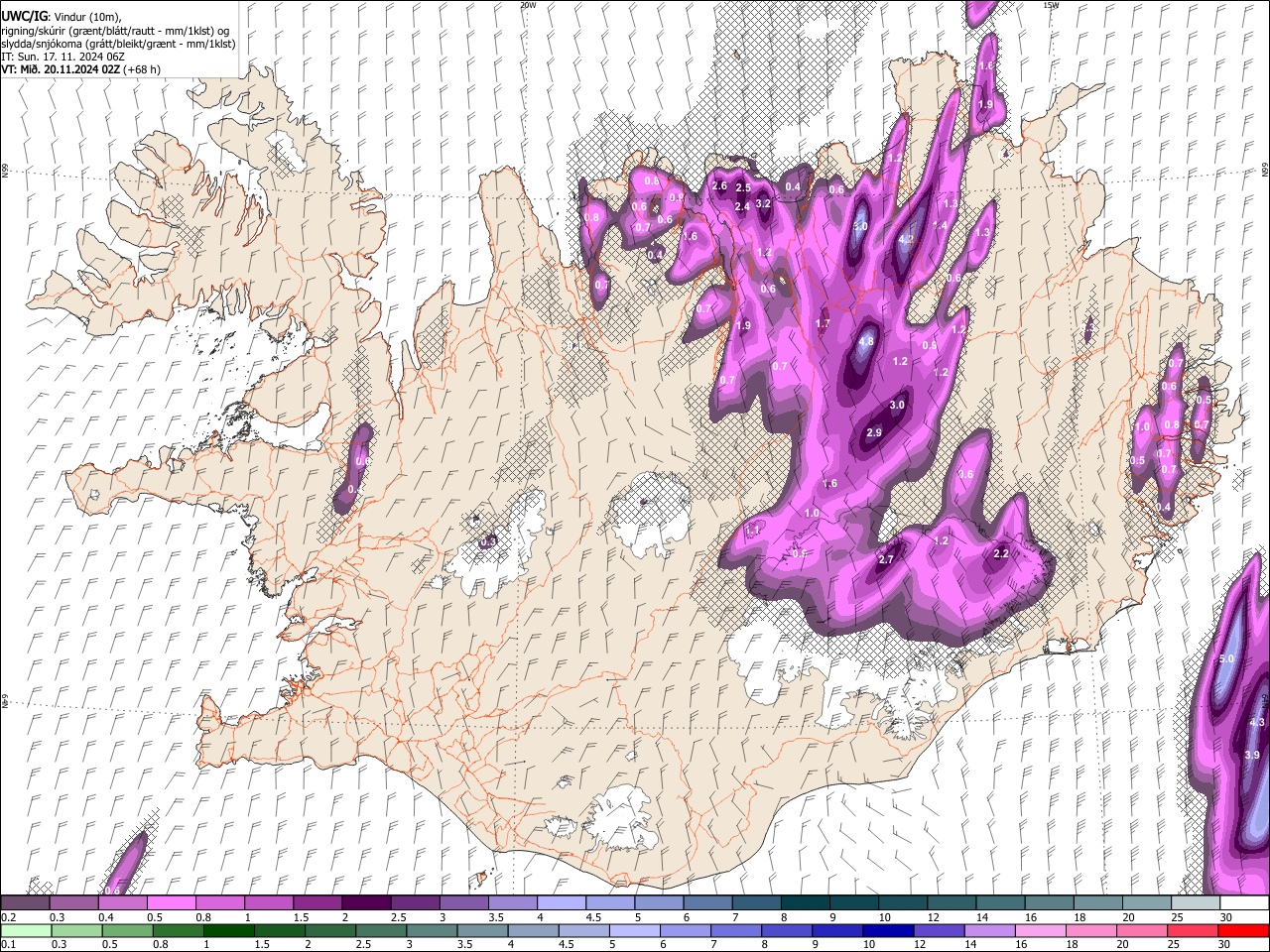This screenshot has width=1270, height=952.
Task: Click the '4.3' snowfall value on the map
Action: pyautogui.click(x=1256, y=722)
